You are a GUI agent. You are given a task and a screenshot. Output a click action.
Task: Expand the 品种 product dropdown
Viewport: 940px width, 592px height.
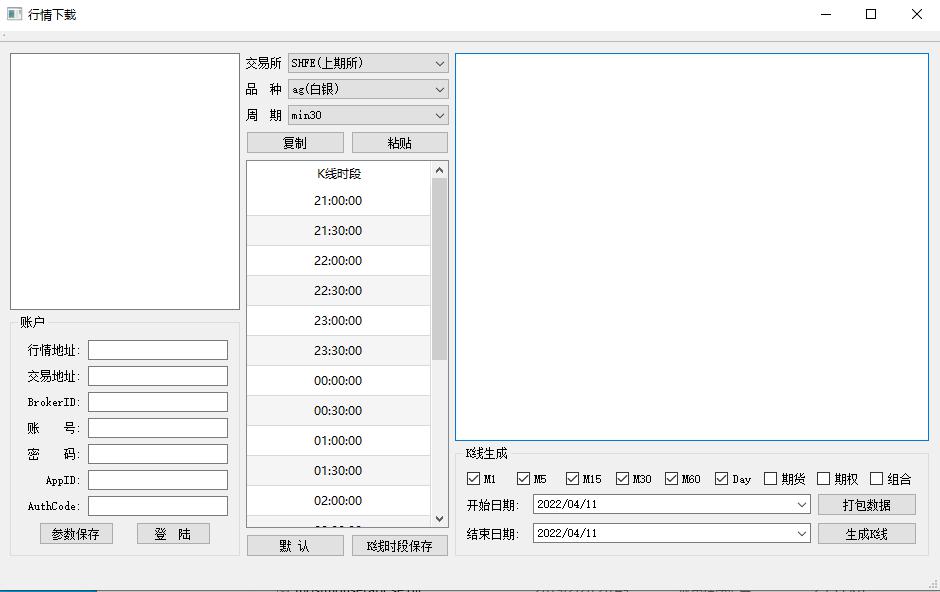368,89
